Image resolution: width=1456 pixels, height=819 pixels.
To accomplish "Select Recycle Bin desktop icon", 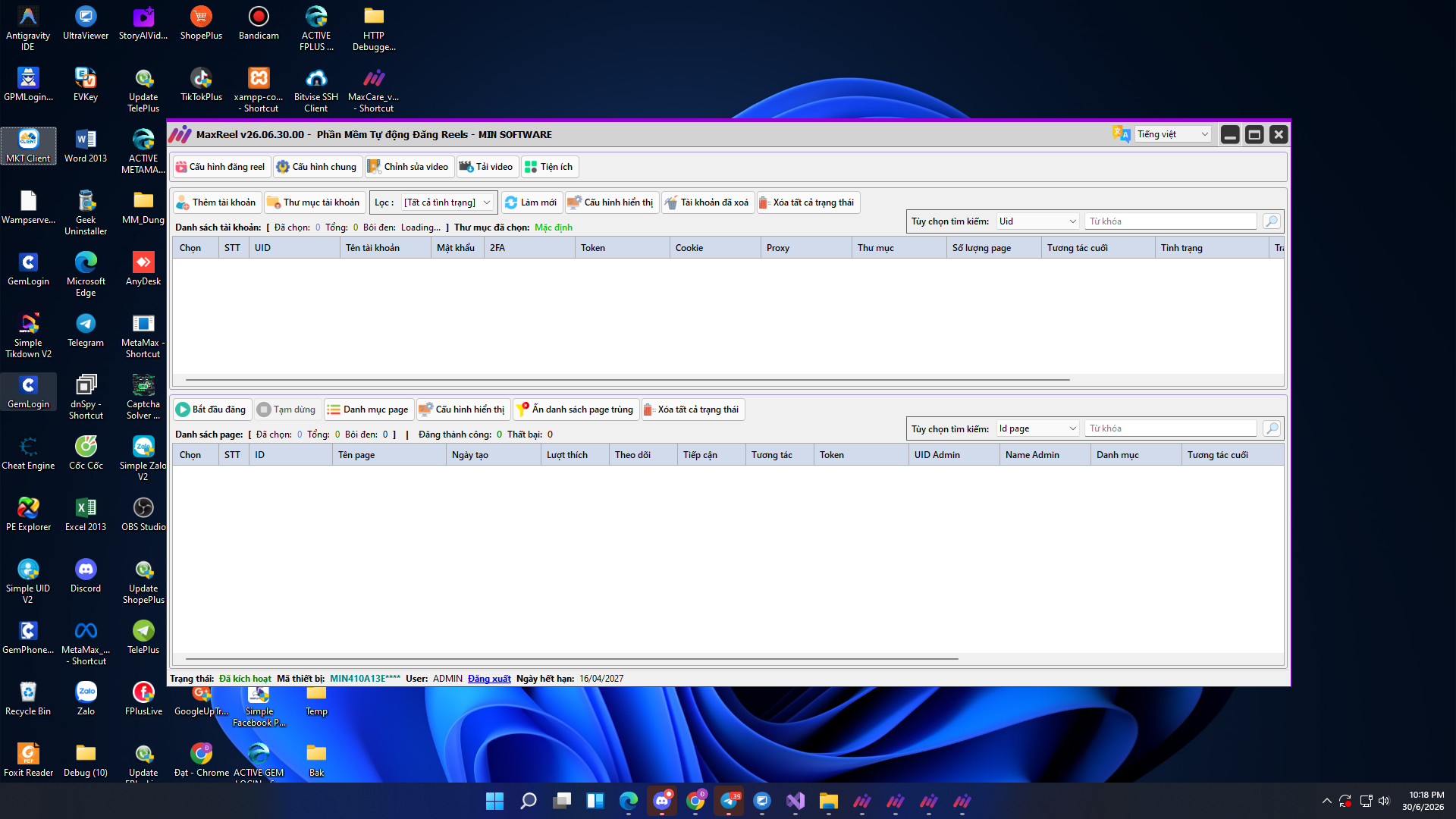I will pyautogui.click(x=28, y=698).
